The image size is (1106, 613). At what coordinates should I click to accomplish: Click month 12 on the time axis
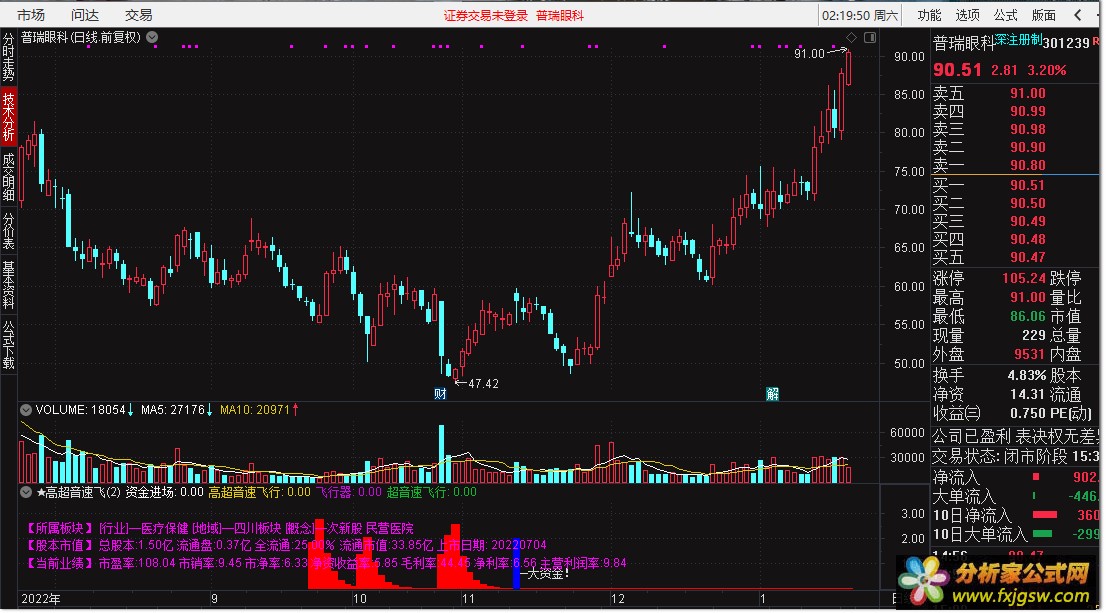pos(618,599)
